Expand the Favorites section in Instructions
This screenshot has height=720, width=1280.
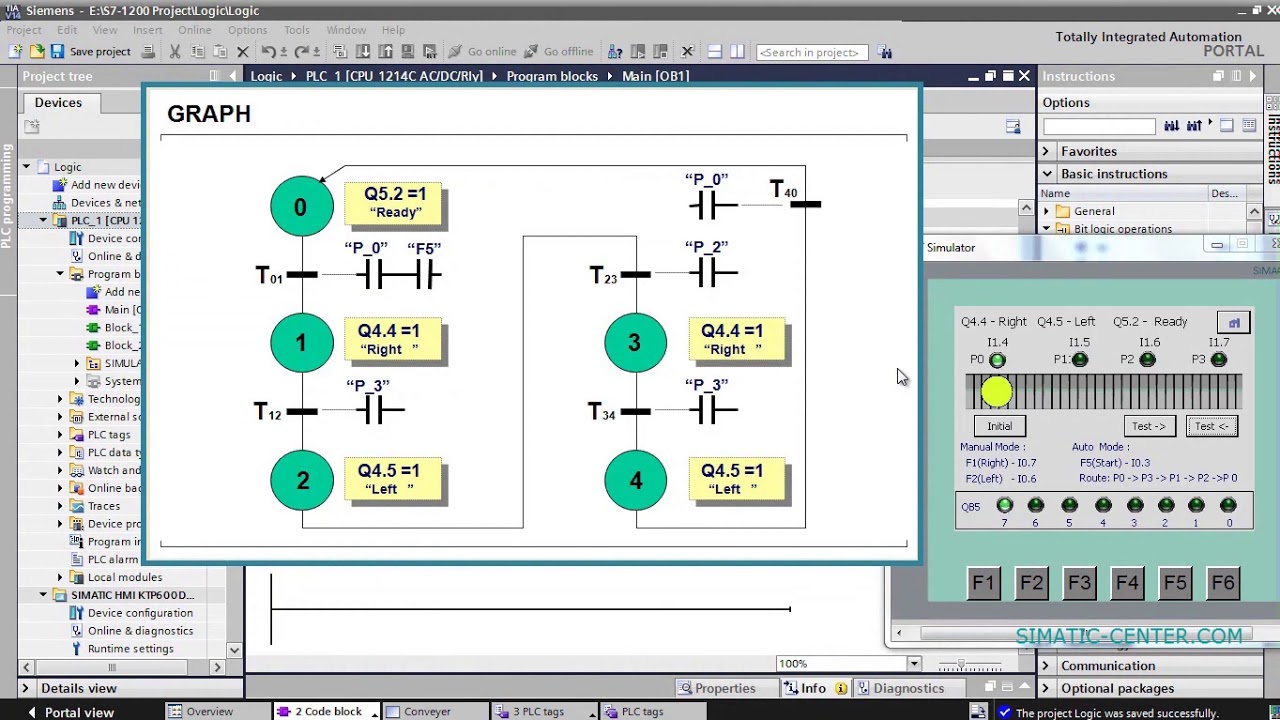pyautogui.click(x=1046, y=151)
